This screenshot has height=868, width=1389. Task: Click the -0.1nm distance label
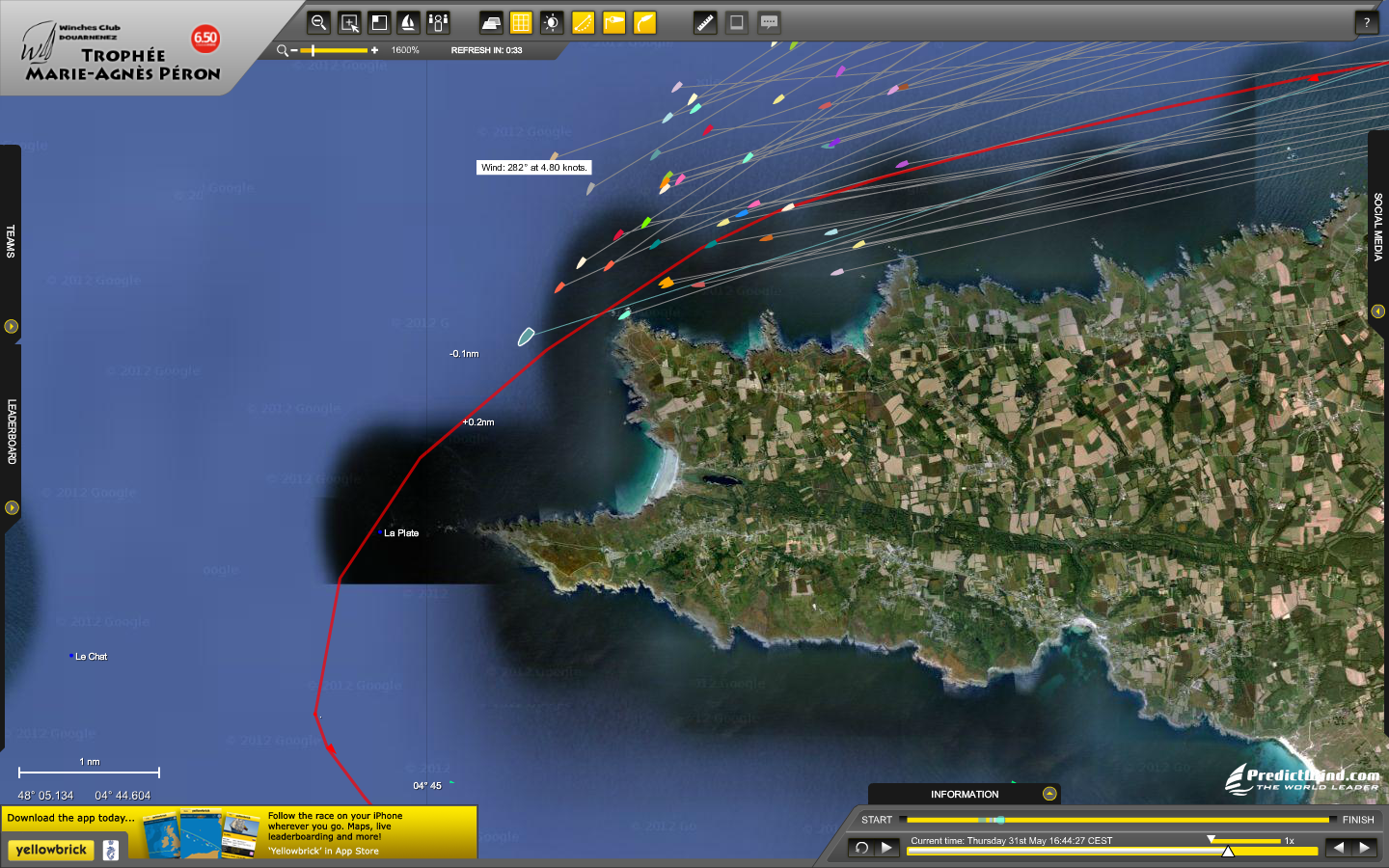click(x=464, y=354)
